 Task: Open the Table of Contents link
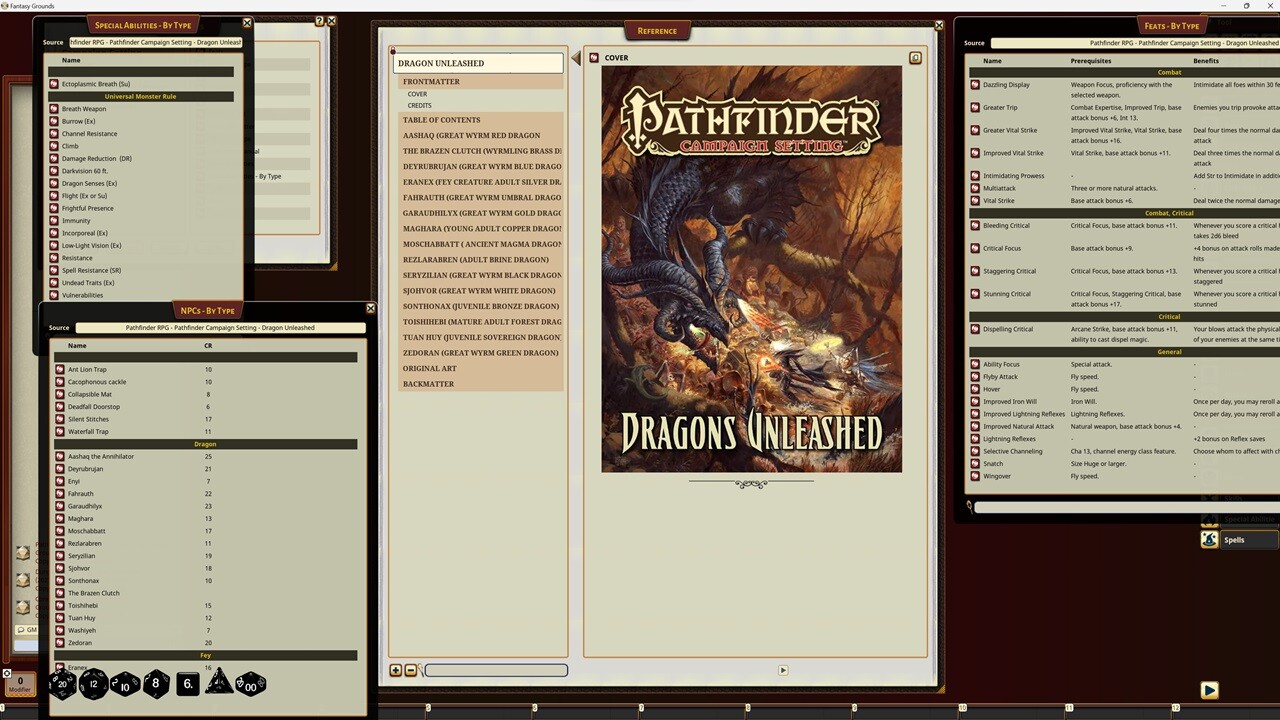(441, 120)
